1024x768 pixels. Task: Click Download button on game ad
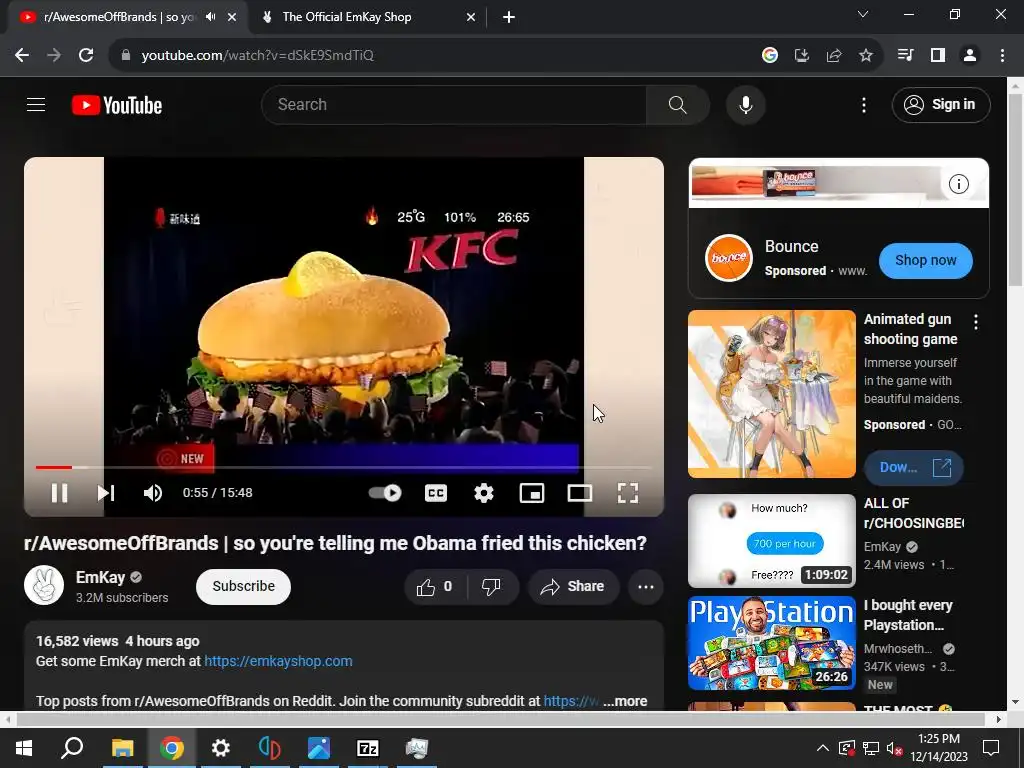(913, 468)
